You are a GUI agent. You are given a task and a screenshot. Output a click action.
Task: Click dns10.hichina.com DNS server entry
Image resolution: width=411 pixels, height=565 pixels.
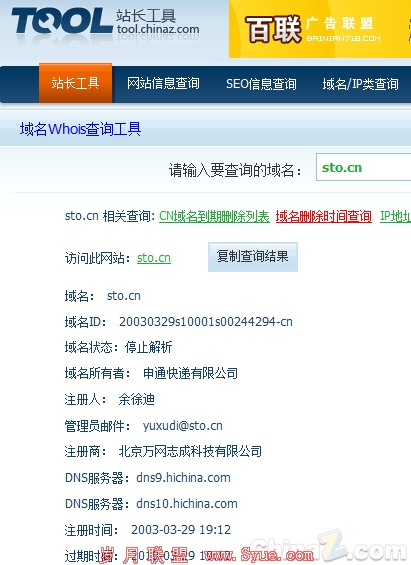tap(187, 503)
